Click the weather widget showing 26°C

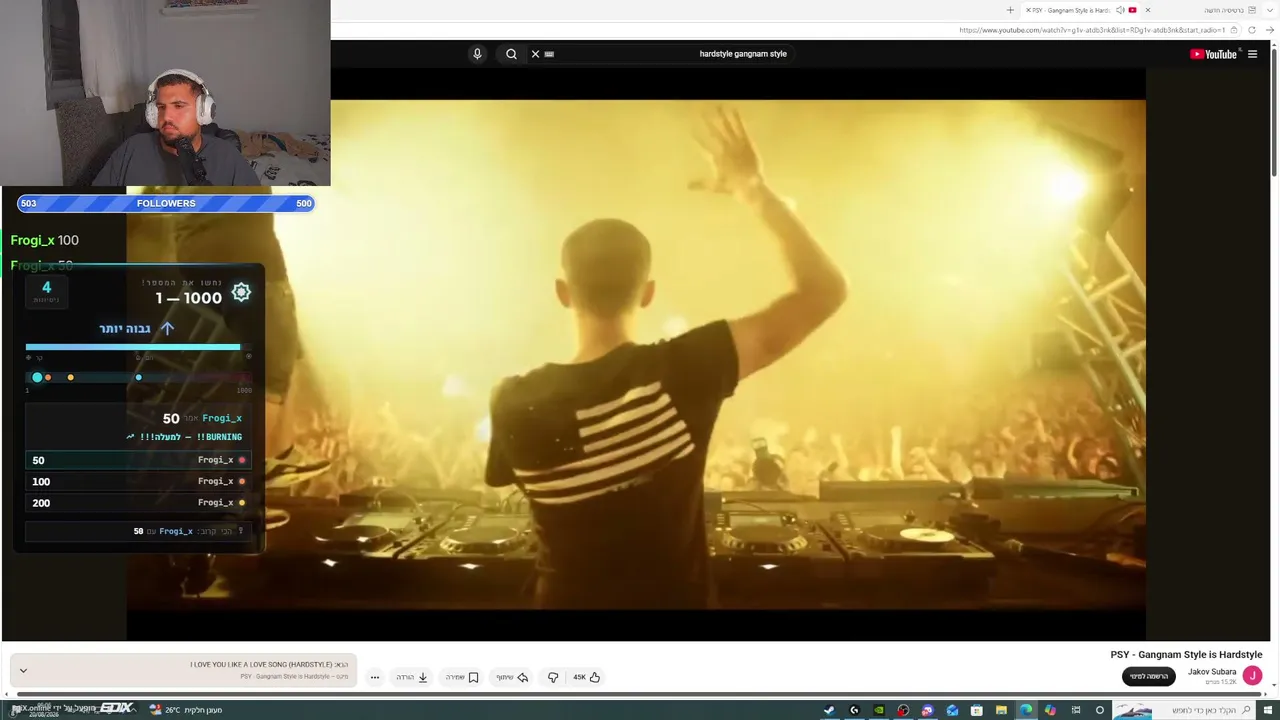(186, 710)
